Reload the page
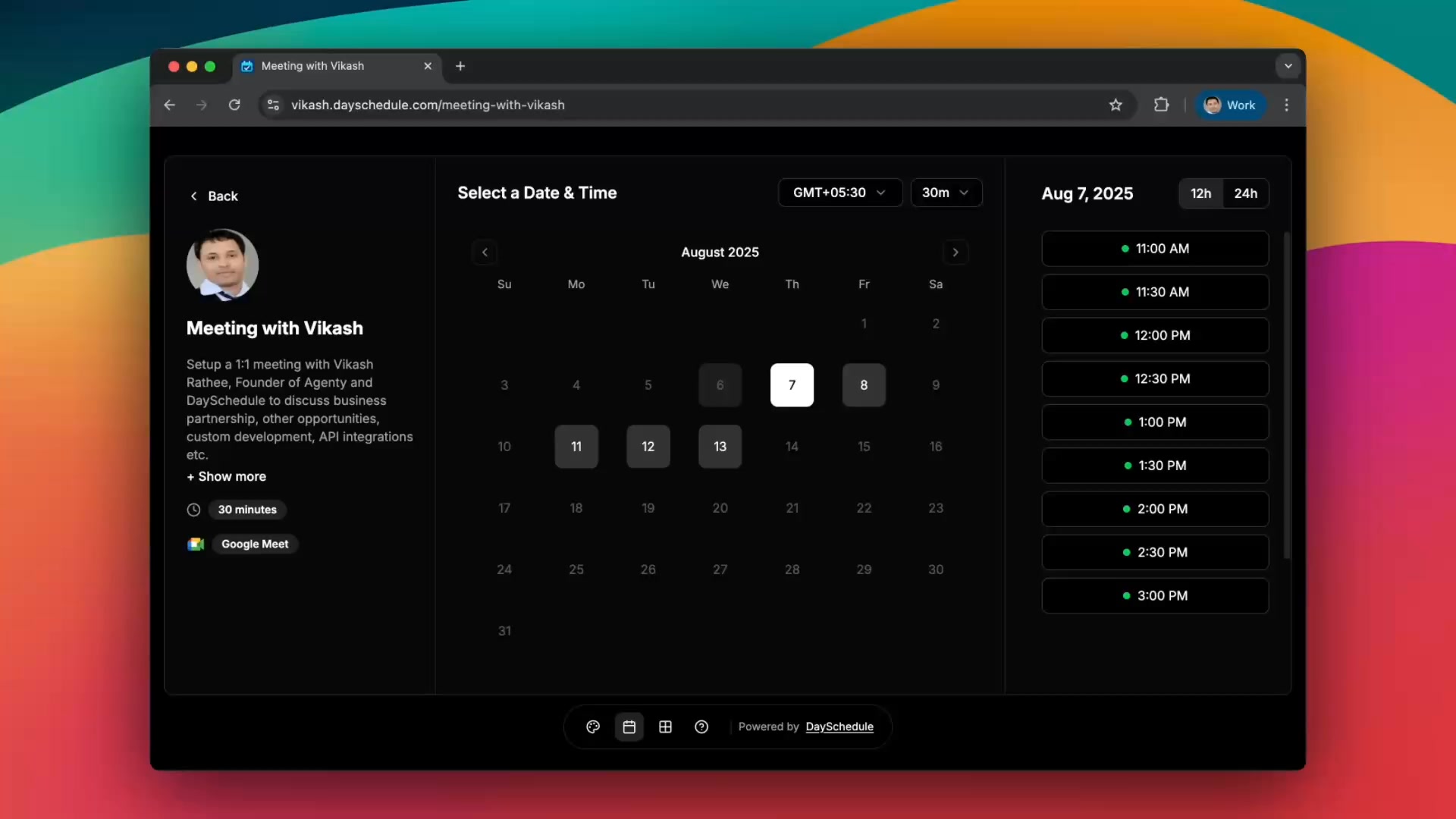 [x=234, y=105]
